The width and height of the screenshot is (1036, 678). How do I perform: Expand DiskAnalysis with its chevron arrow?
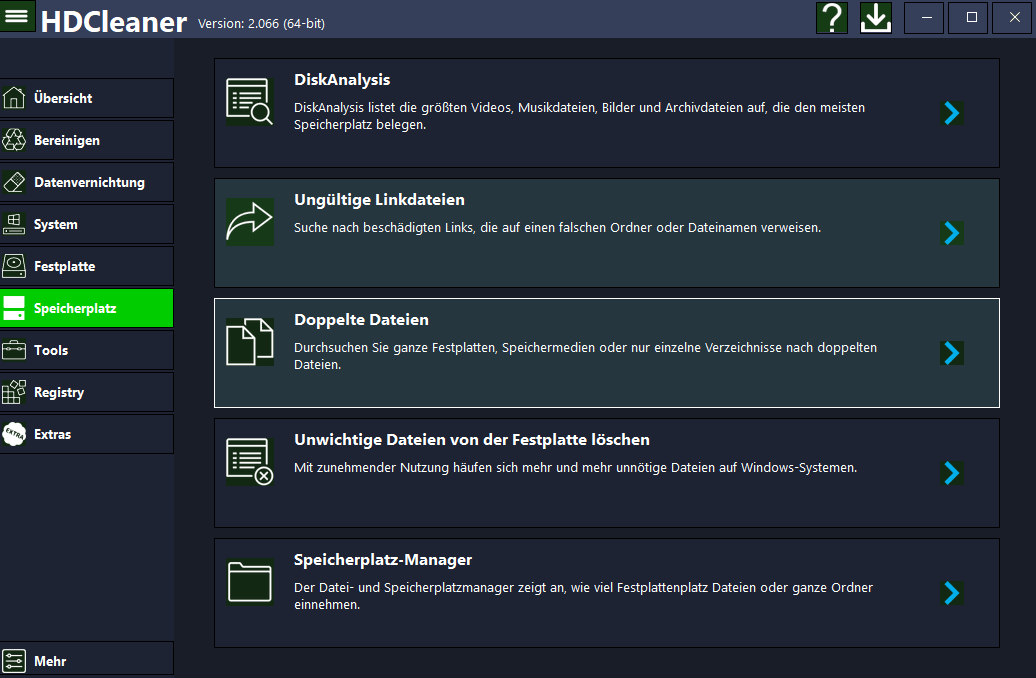952,113
